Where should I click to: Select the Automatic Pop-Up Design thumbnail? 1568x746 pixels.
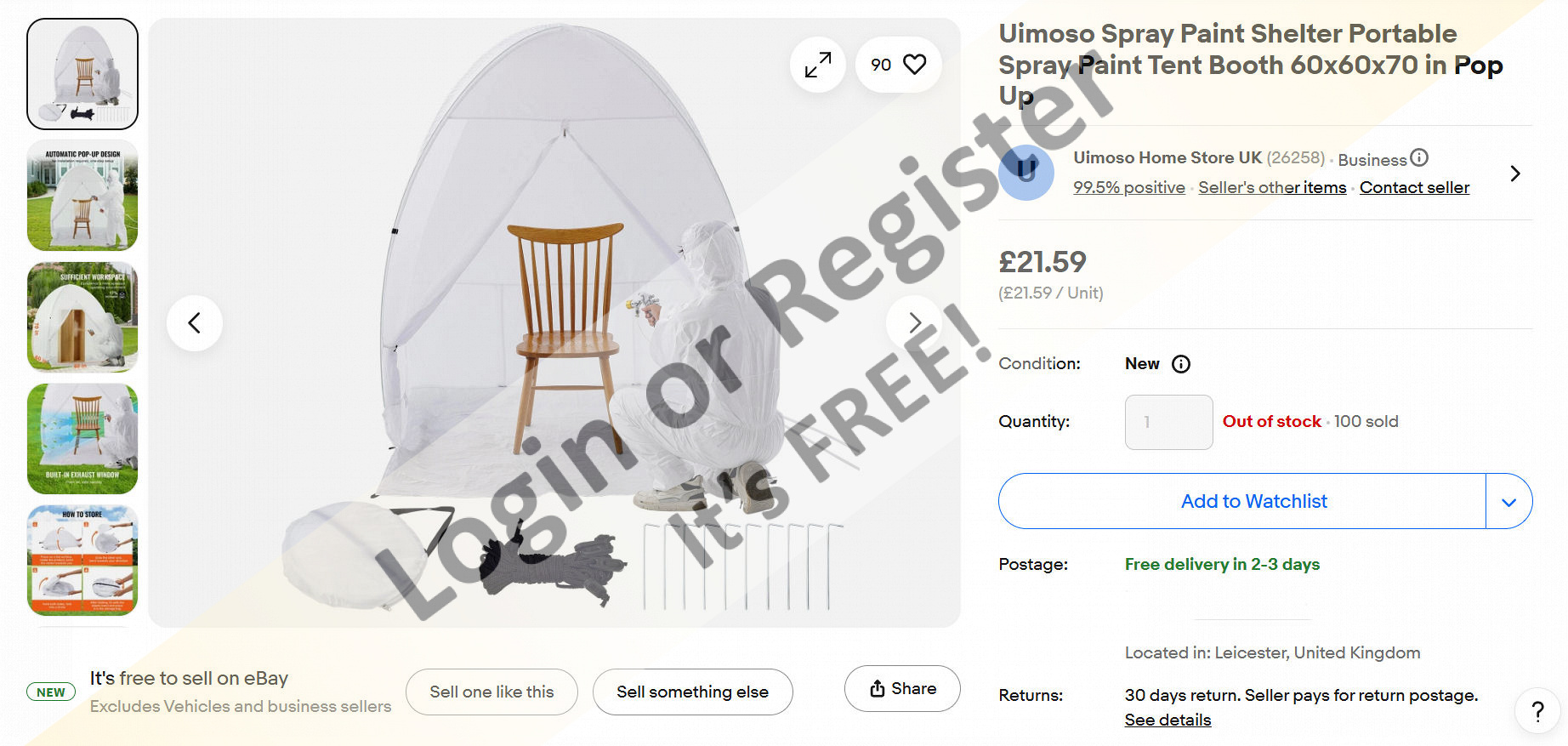82,196
